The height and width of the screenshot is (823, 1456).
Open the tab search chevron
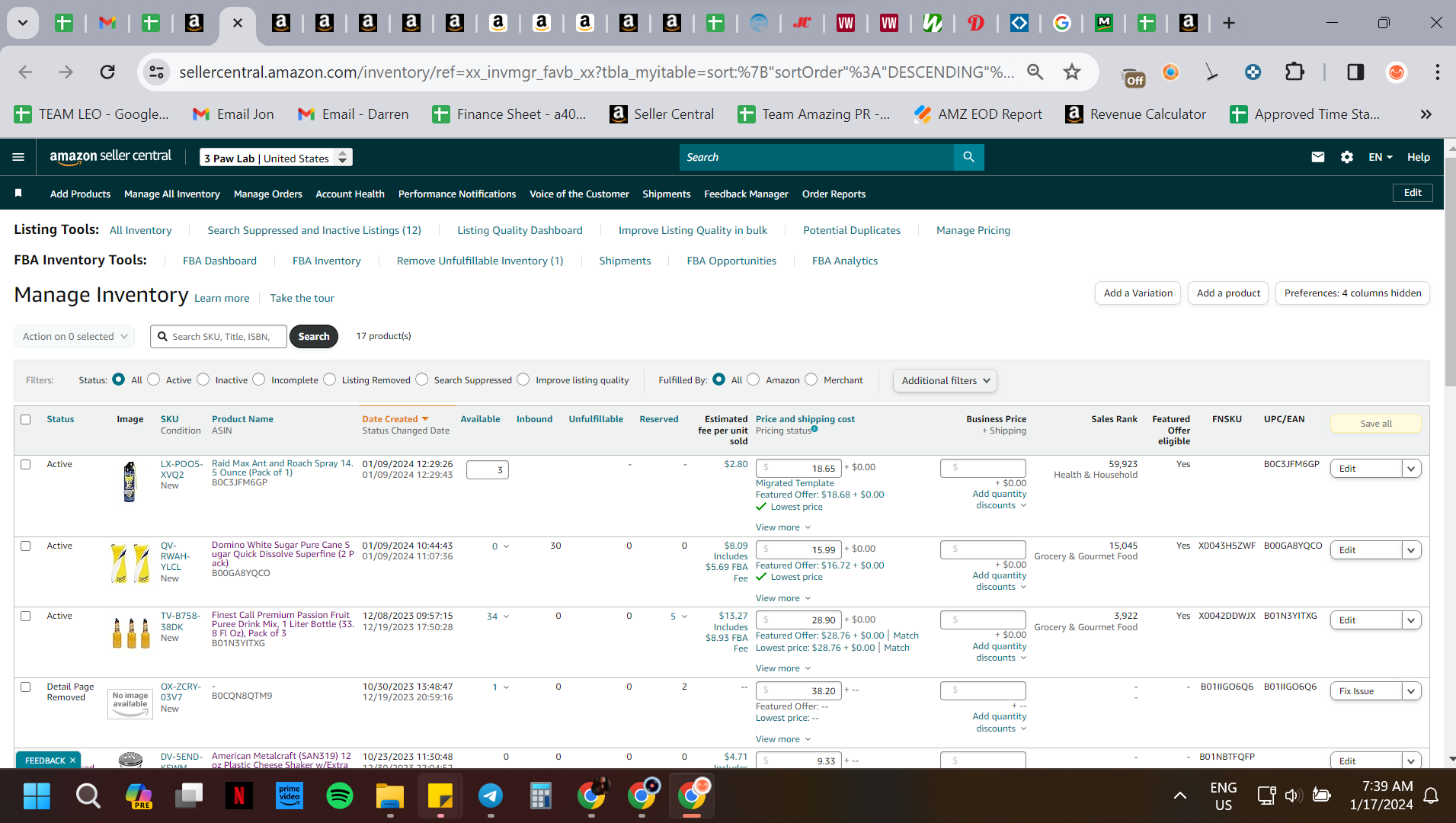23,23
